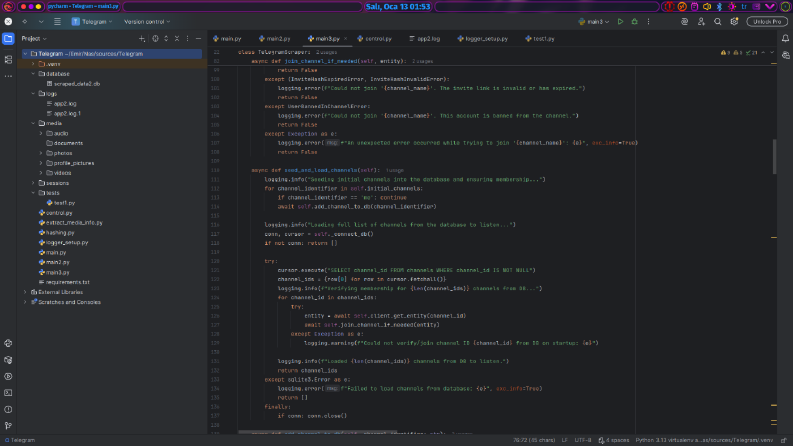The width and height of the screenshot is (793, 446).
Task: Expand Scratches and Consoles node
Action: click(x=25, y=302)
